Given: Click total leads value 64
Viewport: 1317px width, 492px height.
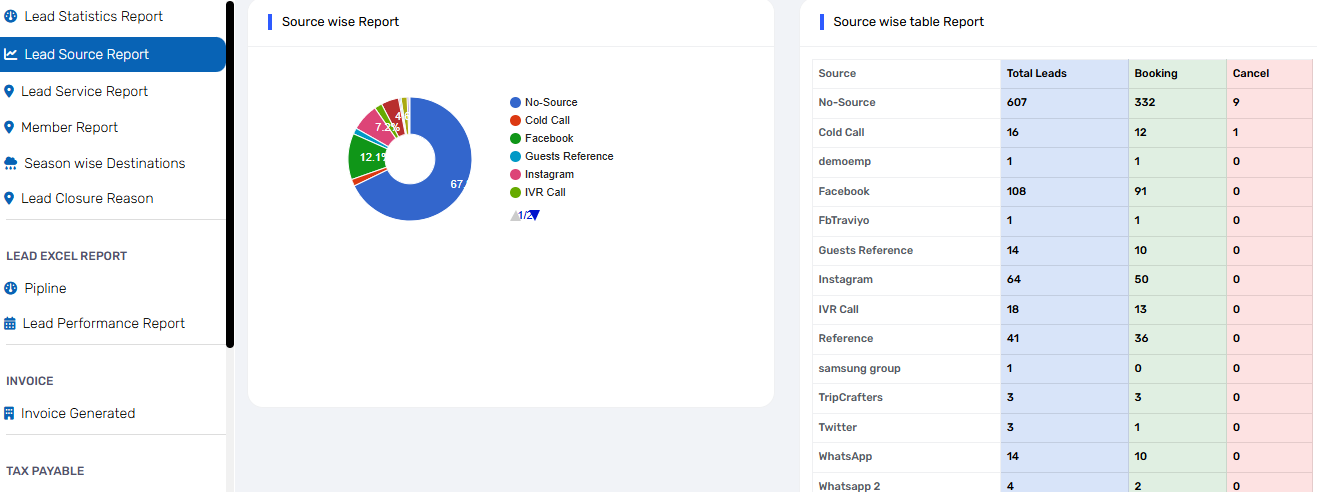Looking at the screenshot, I should pyautogui.click(x=1014, y=279).
